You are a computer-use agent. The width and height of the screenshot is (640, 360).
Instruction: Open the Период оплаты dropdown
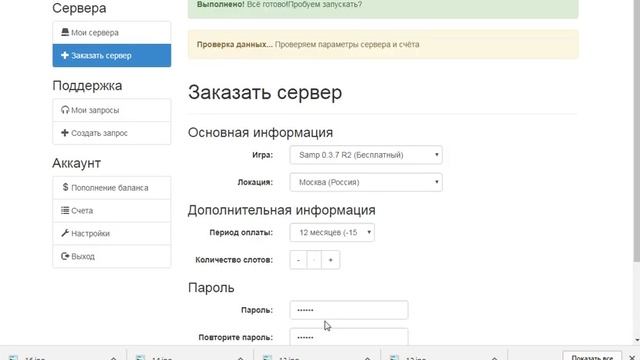tap(332, 233)
